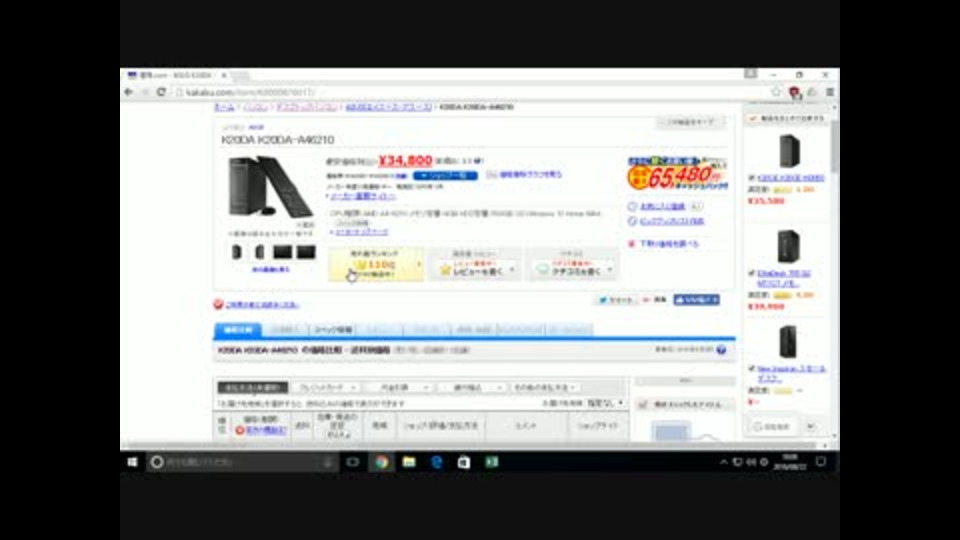The height and width of the screenshot is (540, 960).
Task: Open Task View from taskbar
Action: click(x=353, y=462)
